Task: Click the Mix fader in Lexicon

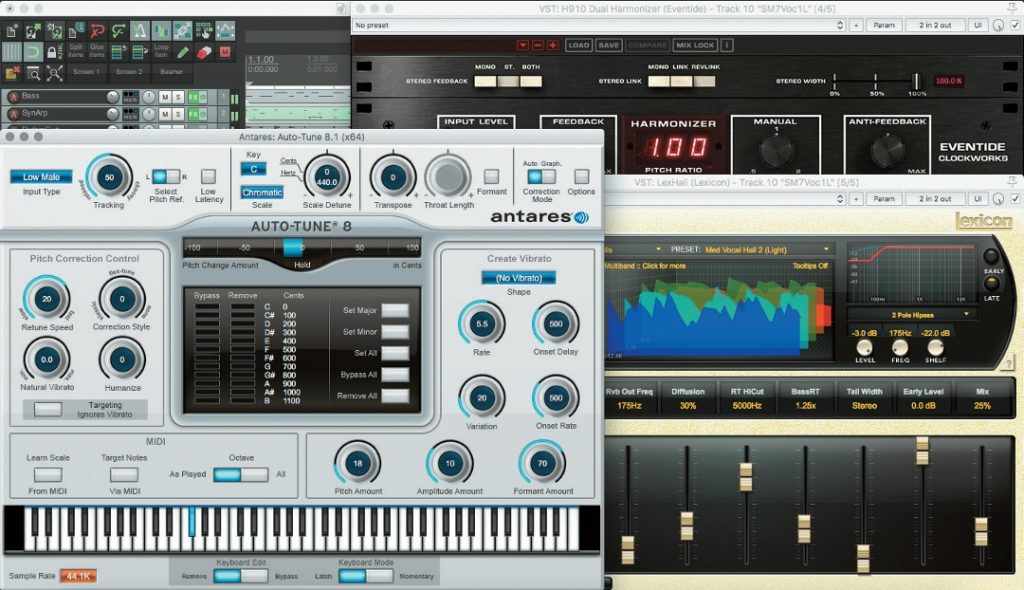Action: tap(981, 532)
